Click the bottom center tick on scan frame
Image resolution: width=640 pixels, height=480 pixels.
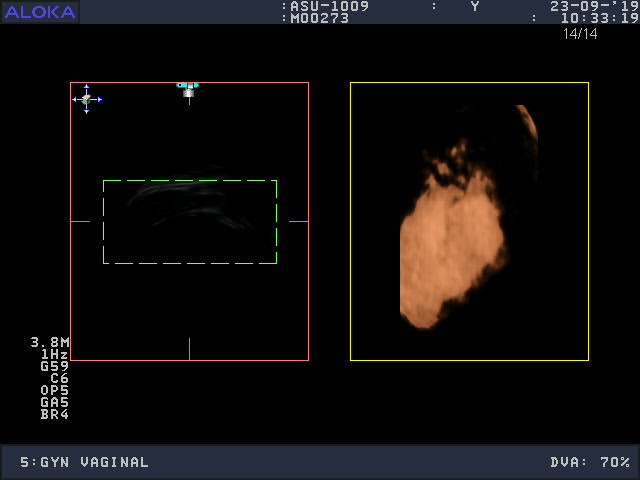click(189, 349)
